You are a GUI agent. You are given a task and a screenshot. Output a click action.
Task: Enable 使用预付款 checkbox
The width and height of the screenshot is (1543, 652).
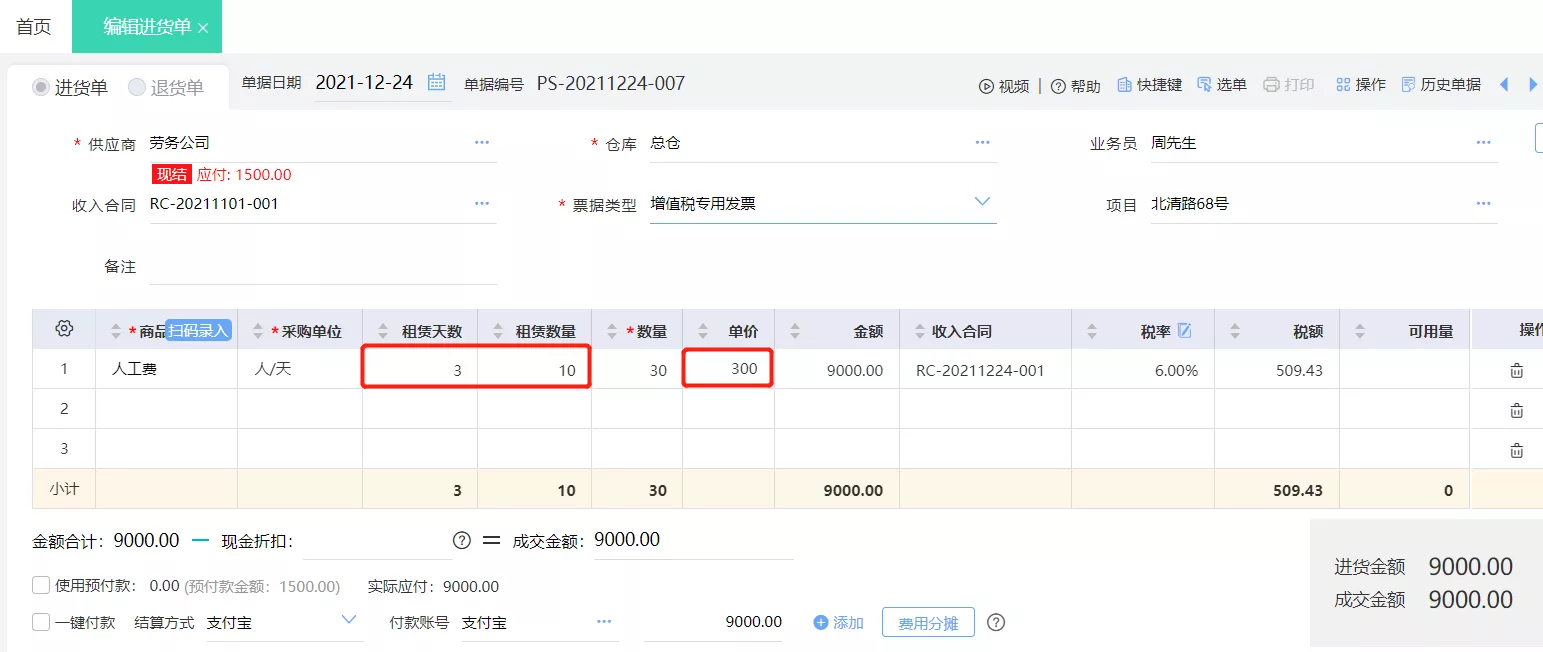(41, 586)
